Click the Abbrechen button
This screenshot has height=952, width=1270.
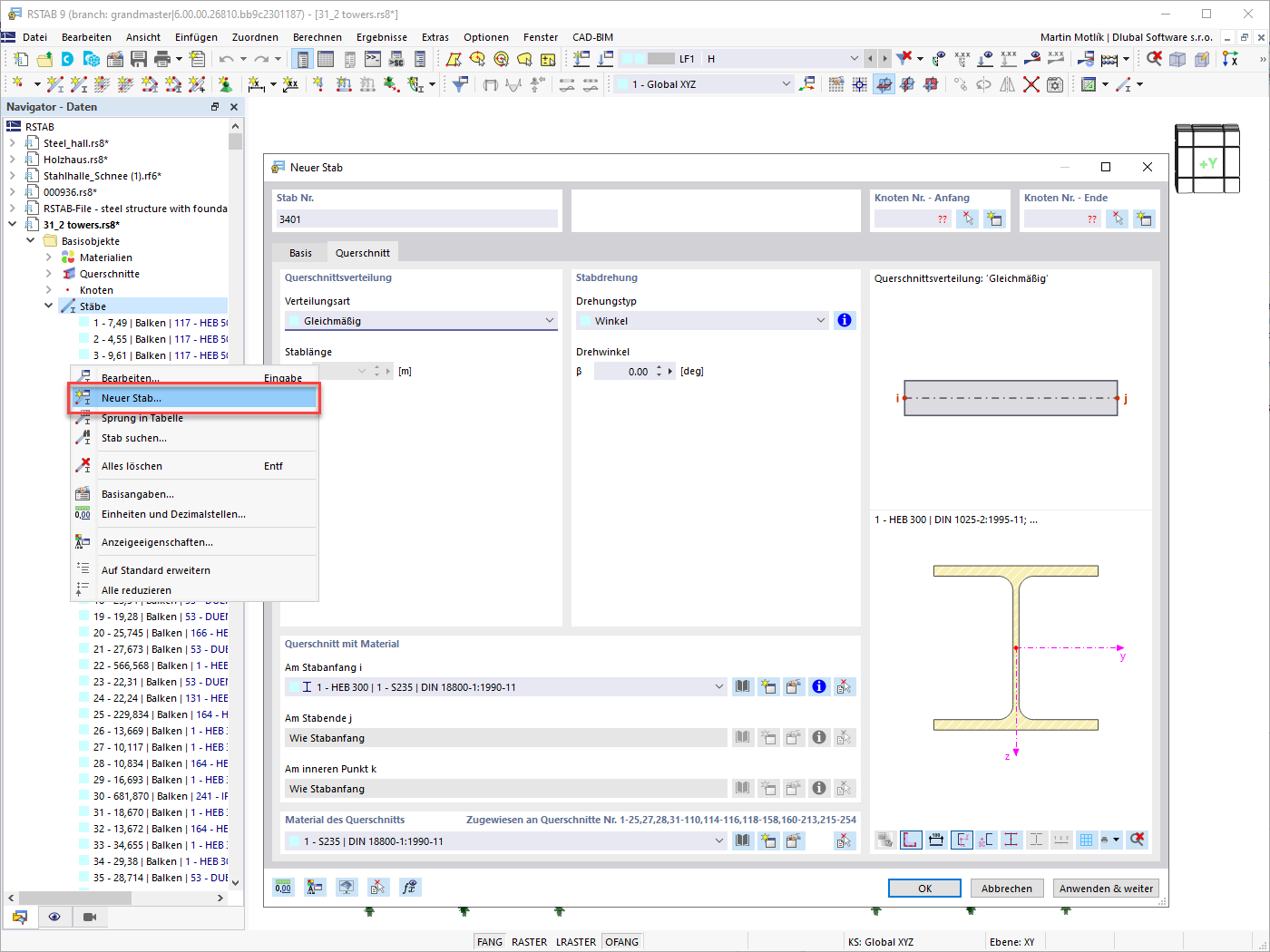pos(1006,889)
